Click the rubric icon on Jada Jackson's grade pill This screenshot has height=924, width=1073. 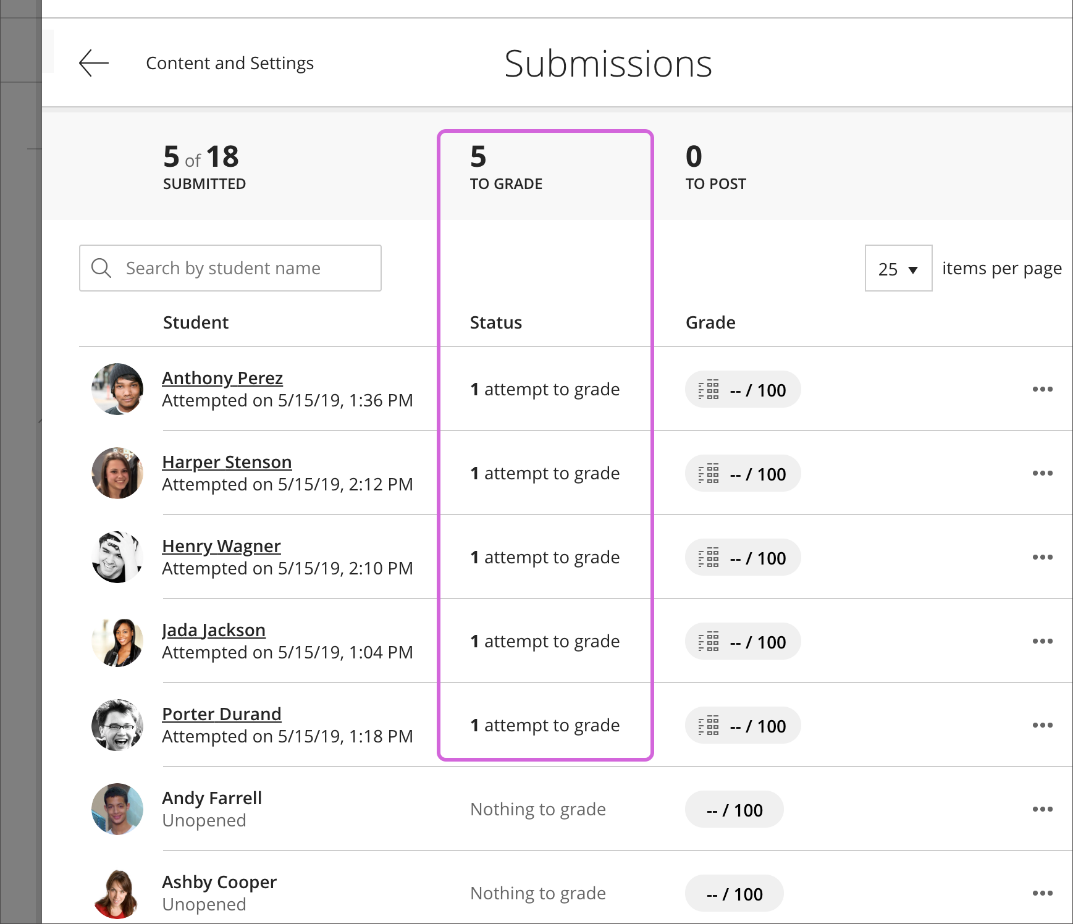(707, 641)
